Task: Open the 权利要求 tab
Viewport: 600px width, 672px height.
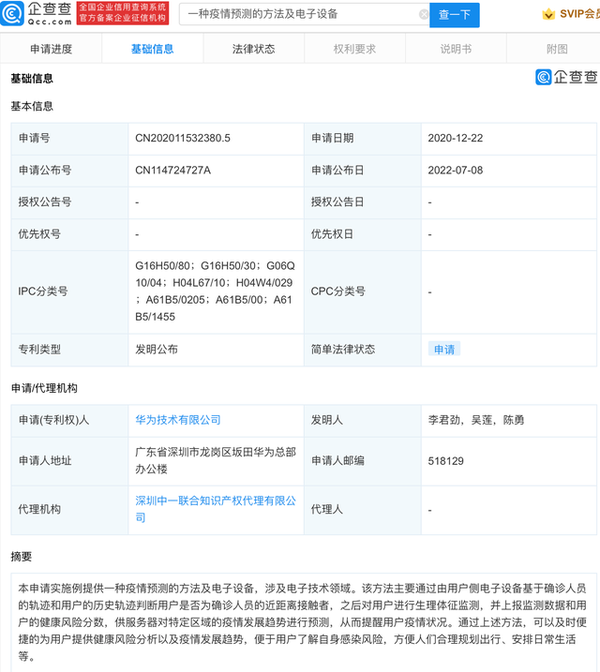Action: point(355,49)
